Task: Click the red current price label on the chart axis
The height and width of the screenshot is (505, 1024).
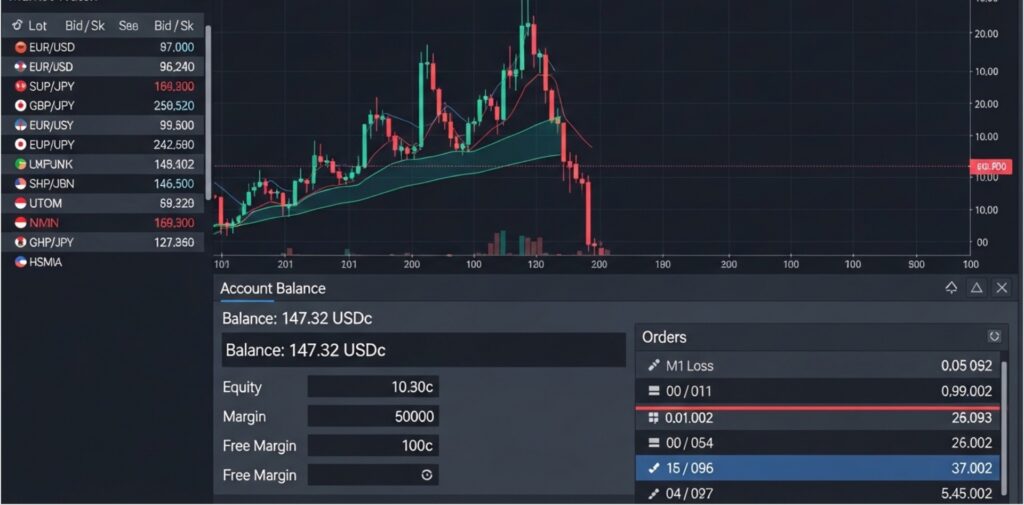Action: coord(991,167)
